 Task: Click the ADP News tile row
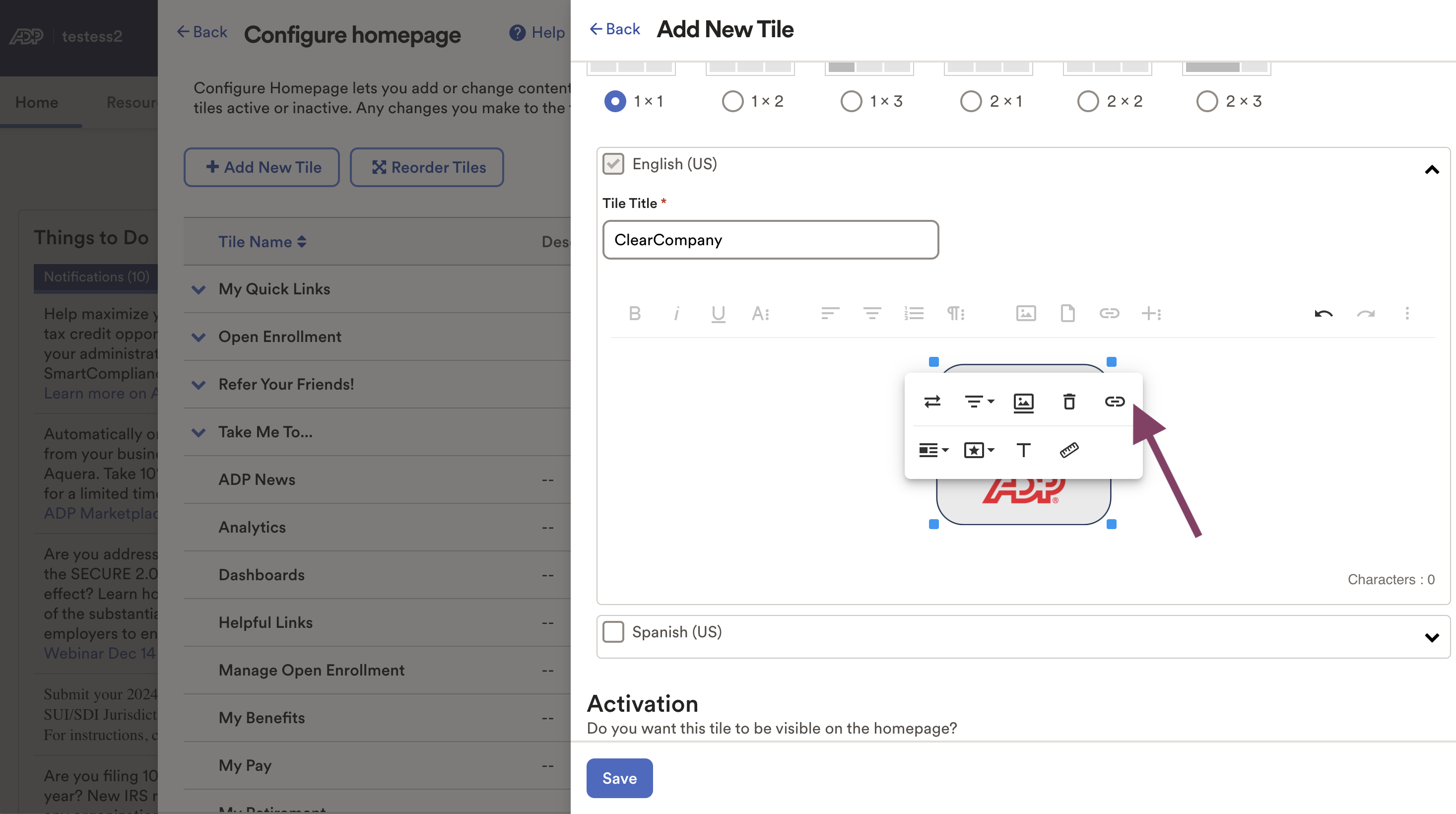pyautogui.click(x=377, y=480)
